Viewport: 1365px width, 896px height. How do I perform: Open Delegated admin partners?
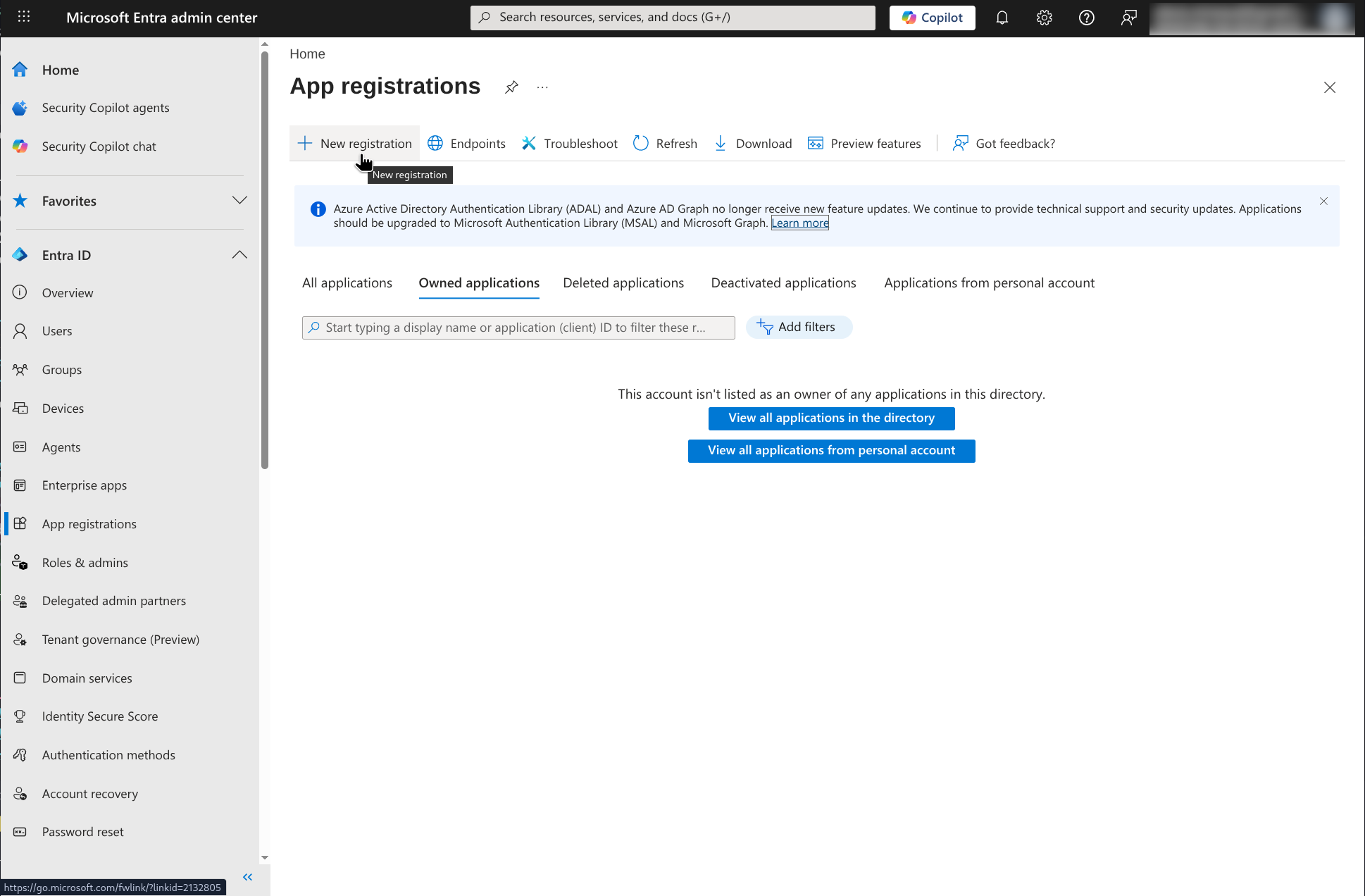114,601
